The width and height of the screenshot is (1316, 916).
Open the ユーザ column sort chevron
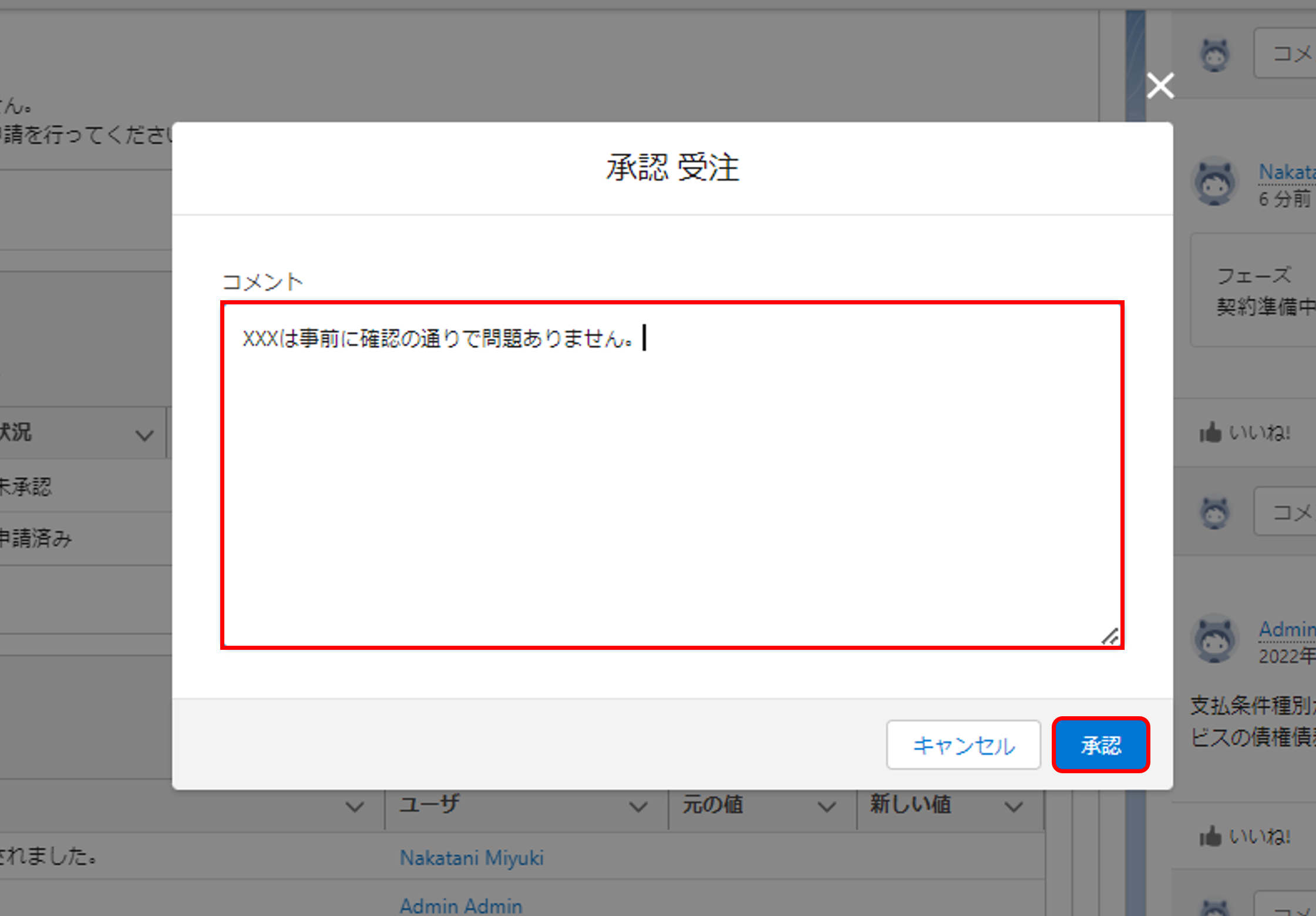(x=638, y=807)
